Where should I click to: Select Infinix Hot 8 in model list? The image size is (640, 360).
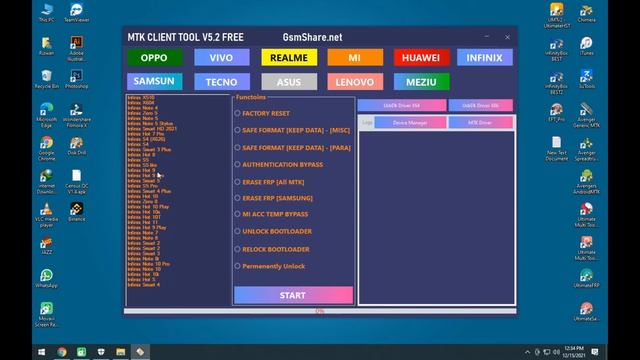(x=141, y=155)
